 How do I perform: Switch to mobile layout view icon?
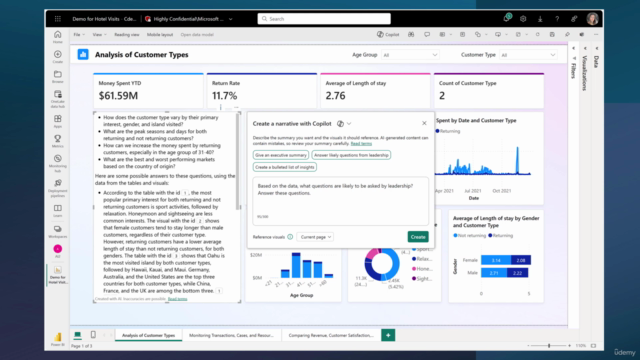pos(93,335)
